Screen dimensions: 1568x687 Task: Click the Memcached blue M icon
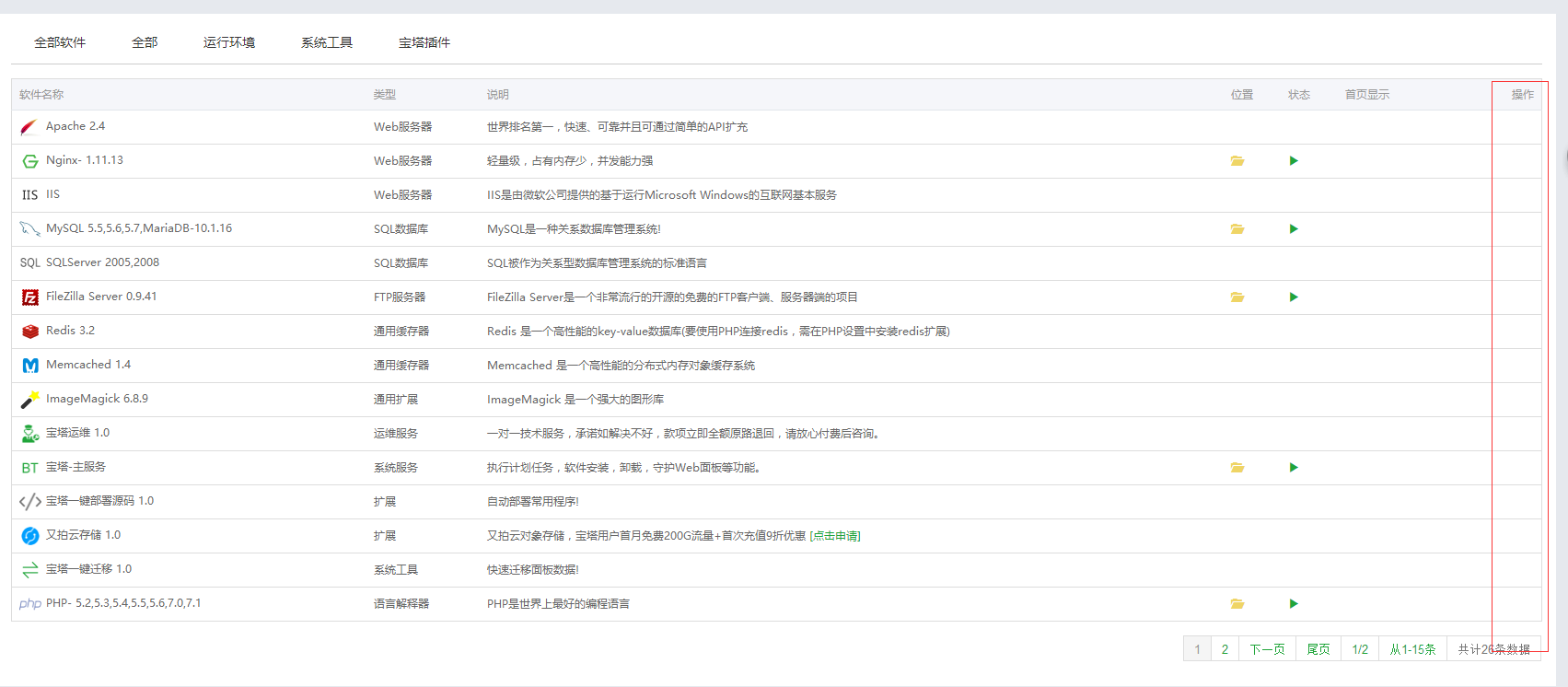click(x=29, y=366)
